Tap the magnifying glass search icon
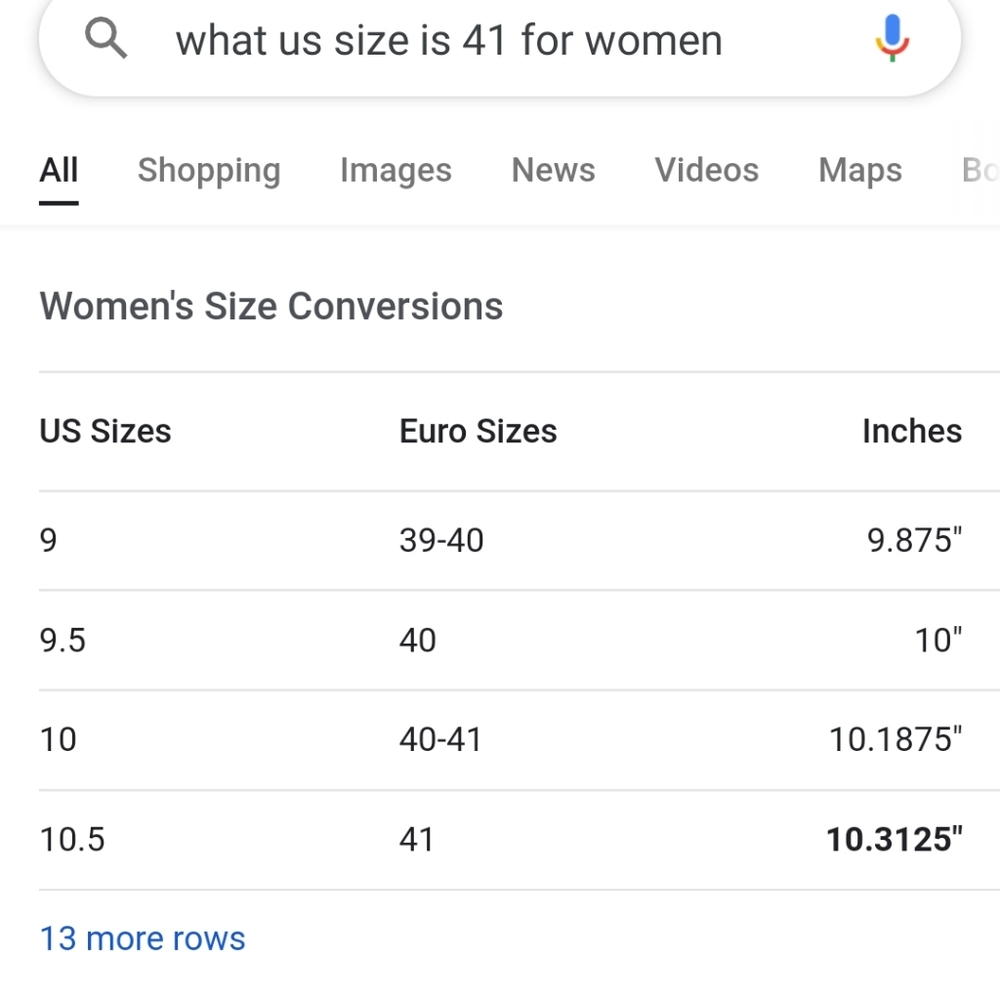 coord(106,38)
